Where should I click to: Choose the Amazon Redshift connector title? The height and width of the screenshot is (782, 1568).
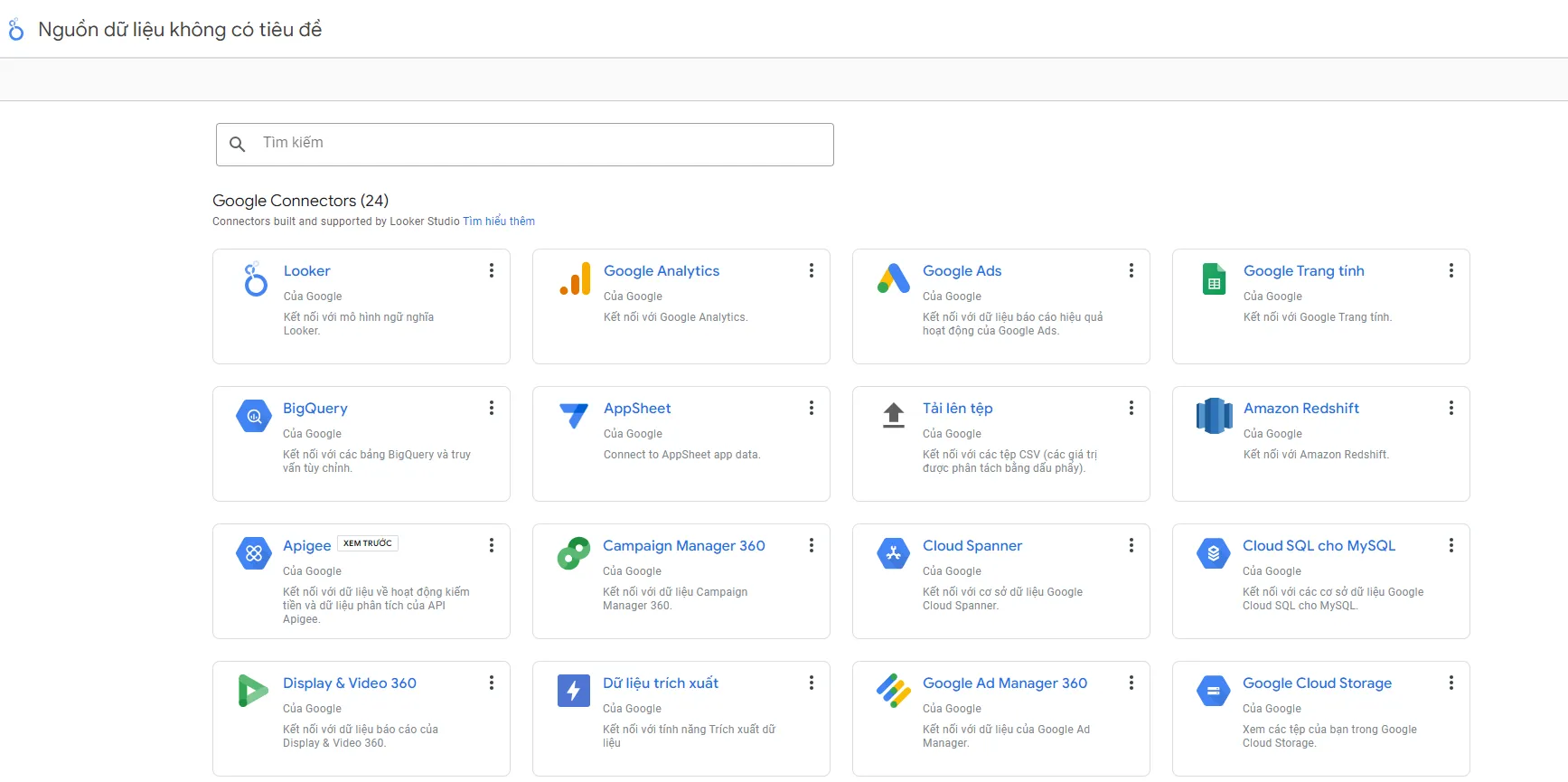(1301, 409)
